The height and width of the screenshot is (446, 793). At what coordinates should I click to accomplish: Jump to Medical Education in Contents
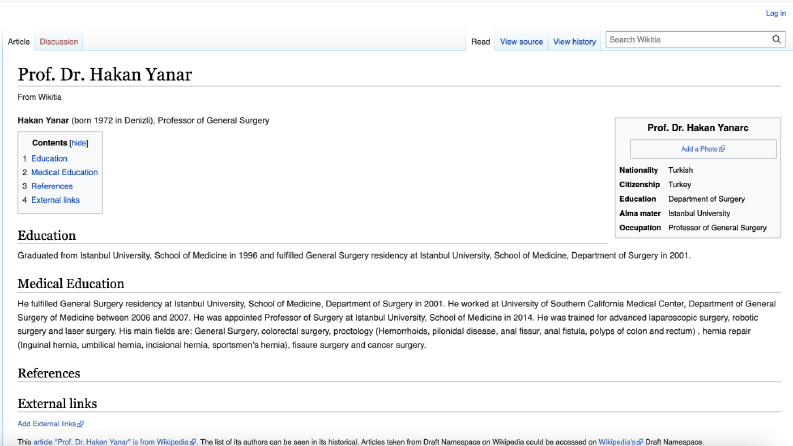(65, 172)
